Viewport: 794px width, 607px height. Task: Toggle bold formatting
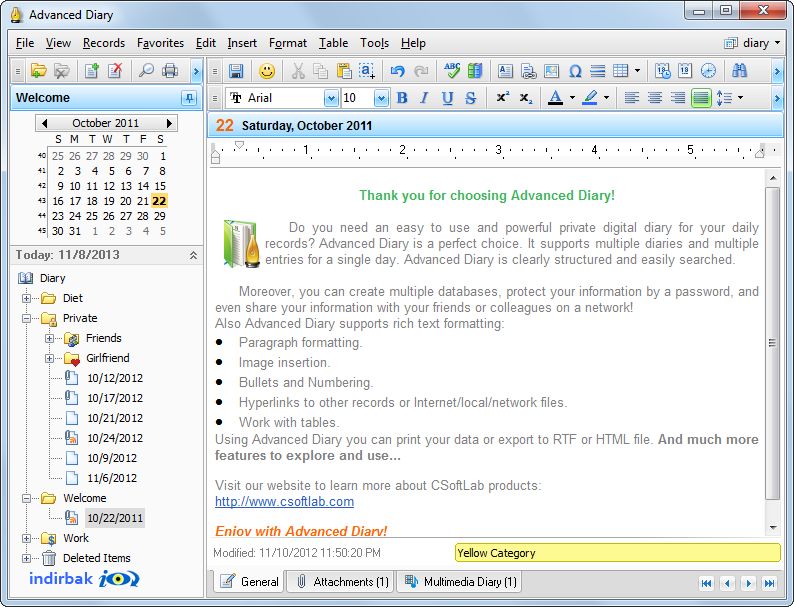pyautogui.click(x=402, y=98)
